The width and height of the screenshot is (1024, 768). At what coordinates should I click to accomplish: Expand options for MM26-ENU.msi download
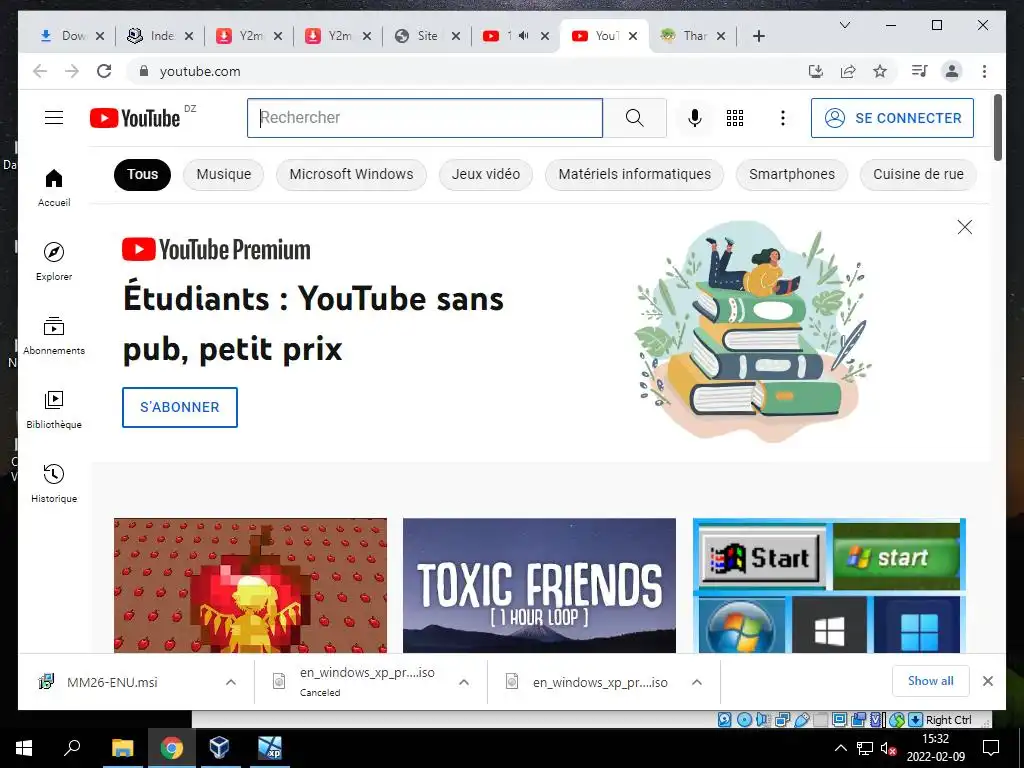pos(231,682)
